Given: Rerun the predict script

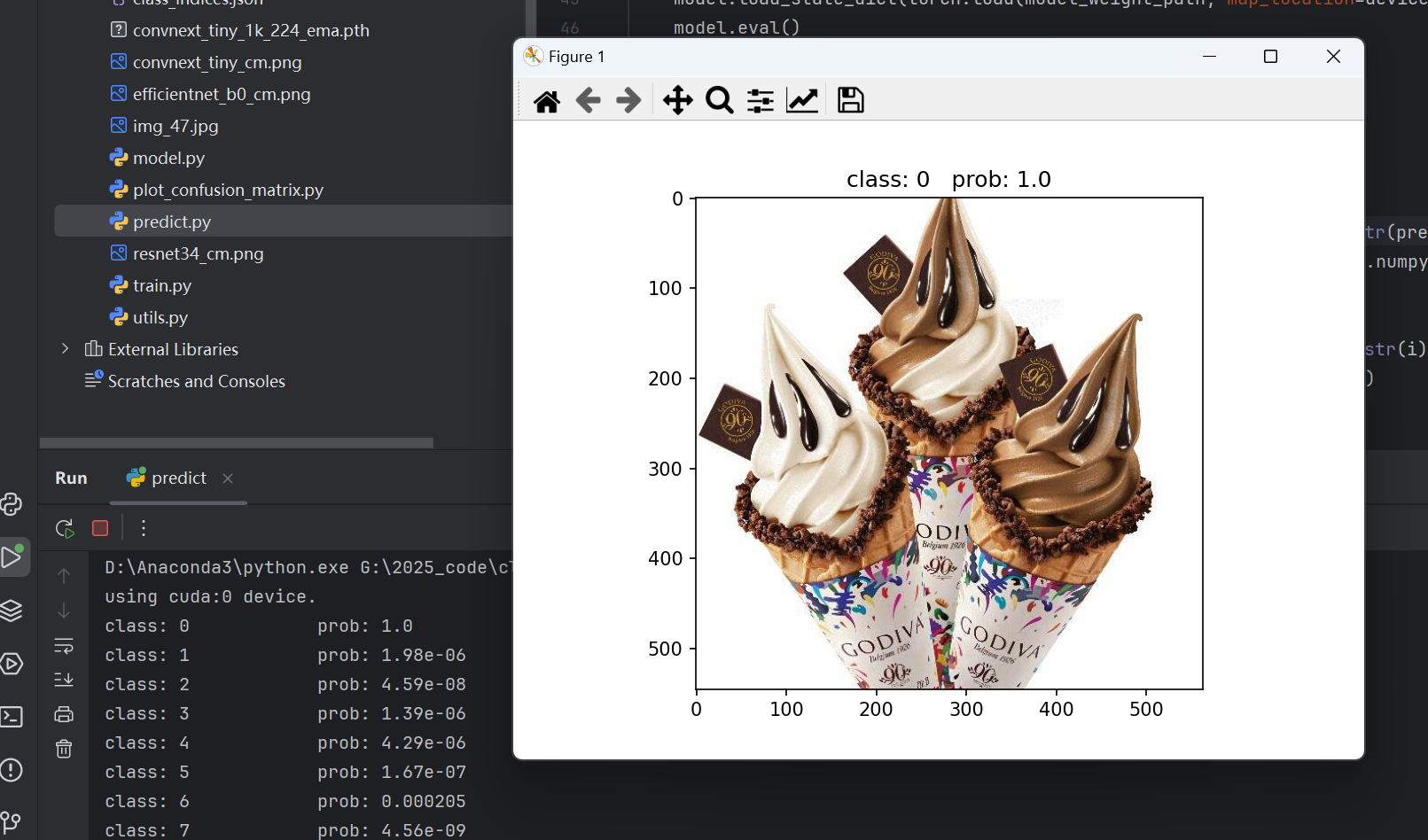Looking at the screenshot, I should 64,528.
